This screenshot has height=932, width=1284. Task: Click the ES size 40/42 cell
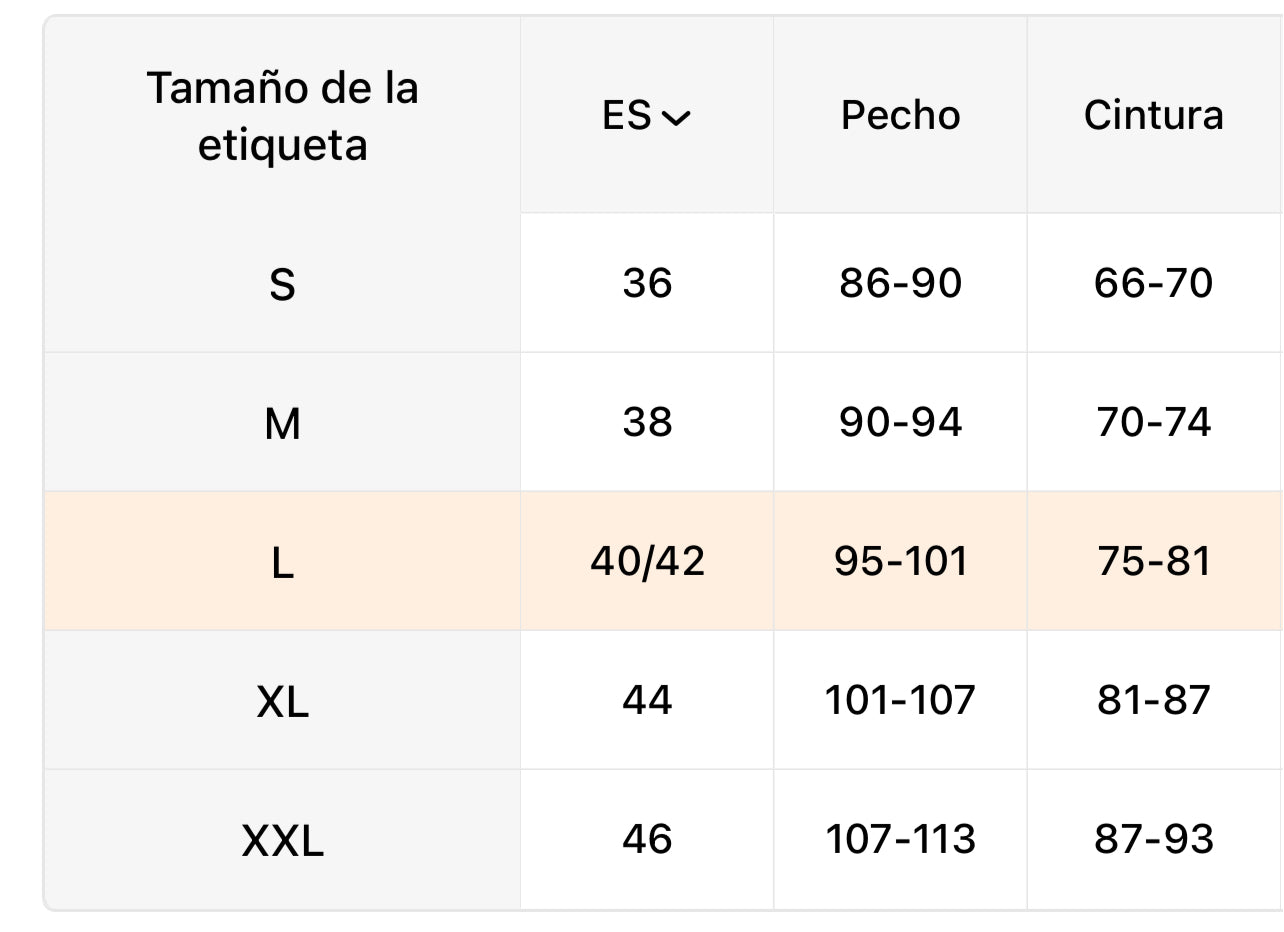coord(647,562)
